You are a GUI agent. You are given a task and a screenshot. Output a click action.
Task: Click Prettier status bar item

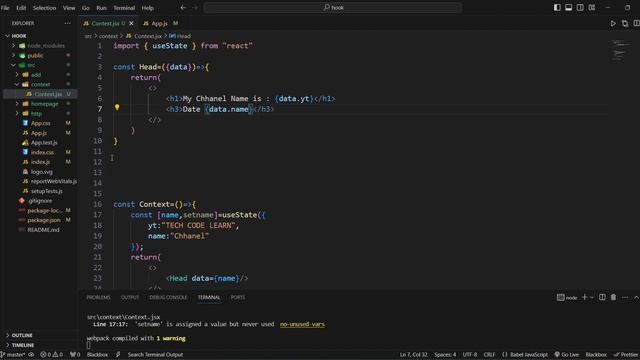click(626, 355)
